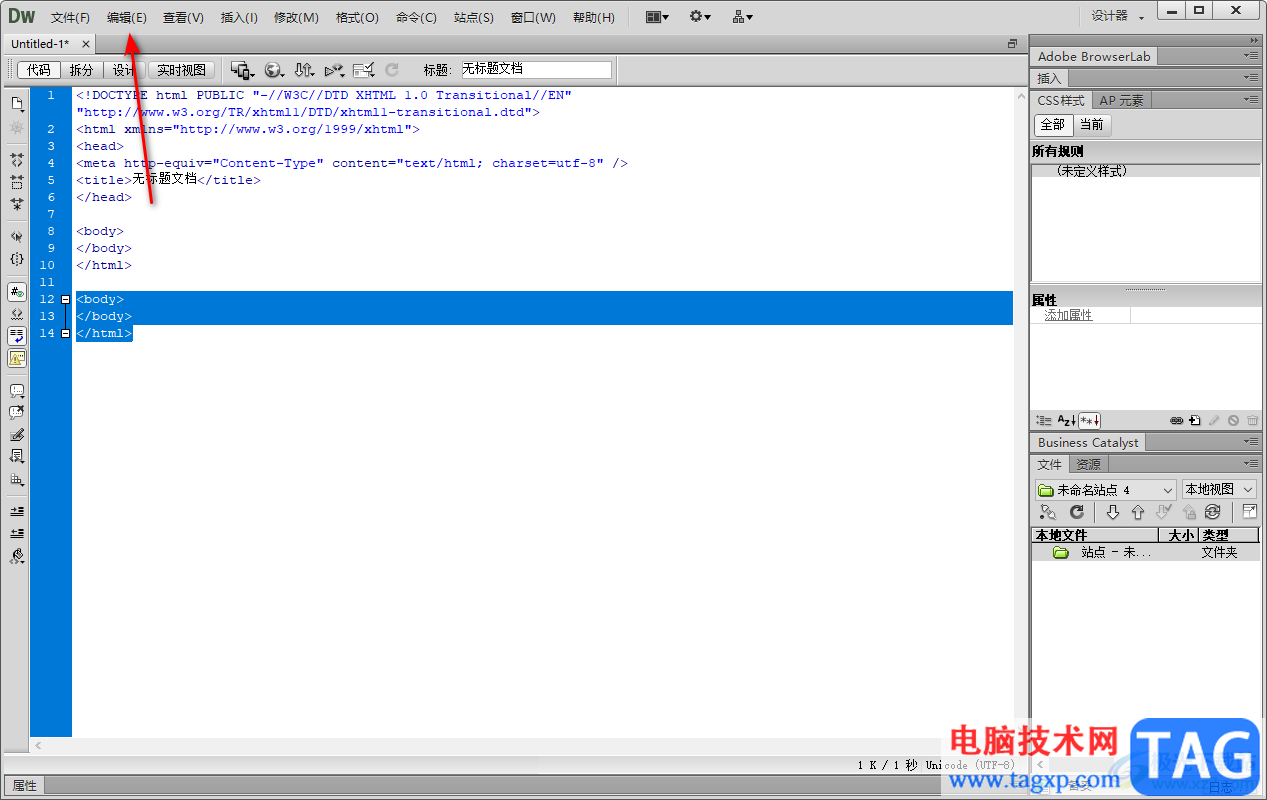Switch to Split view (拆分)

tap(81, 70)
